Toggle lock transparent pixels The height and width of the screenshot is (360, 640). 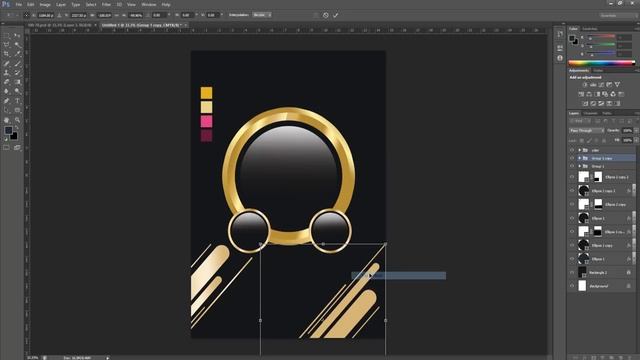pos(582,140)
